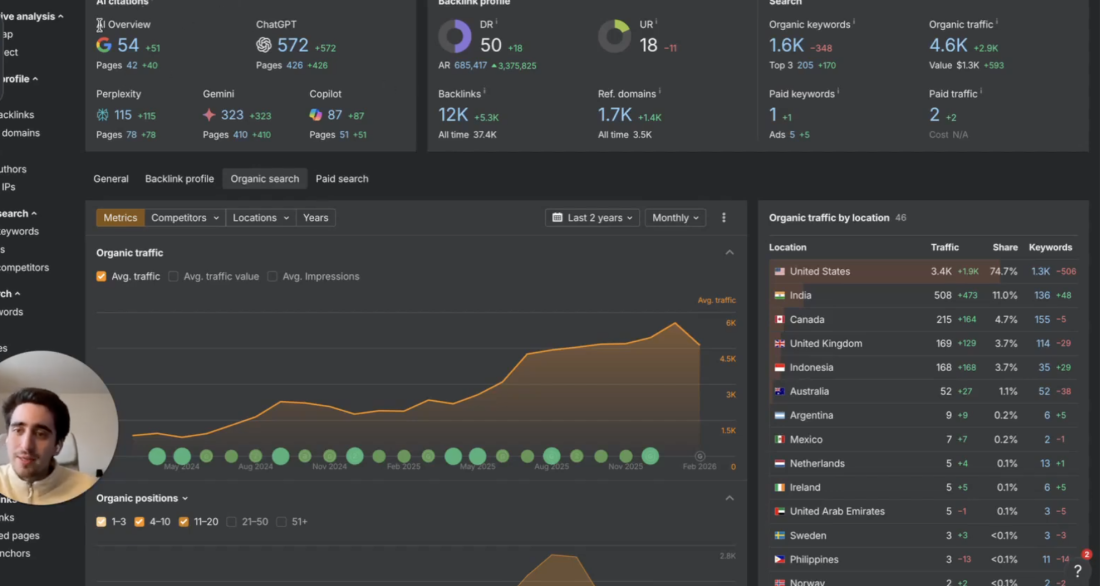Click the ChatGPT logo icon

(264, 45)
